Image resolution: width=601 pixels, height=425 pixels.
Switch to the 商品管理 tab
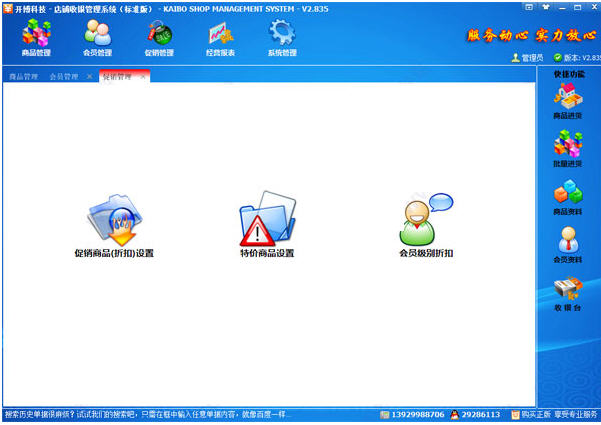coord(23,77)
